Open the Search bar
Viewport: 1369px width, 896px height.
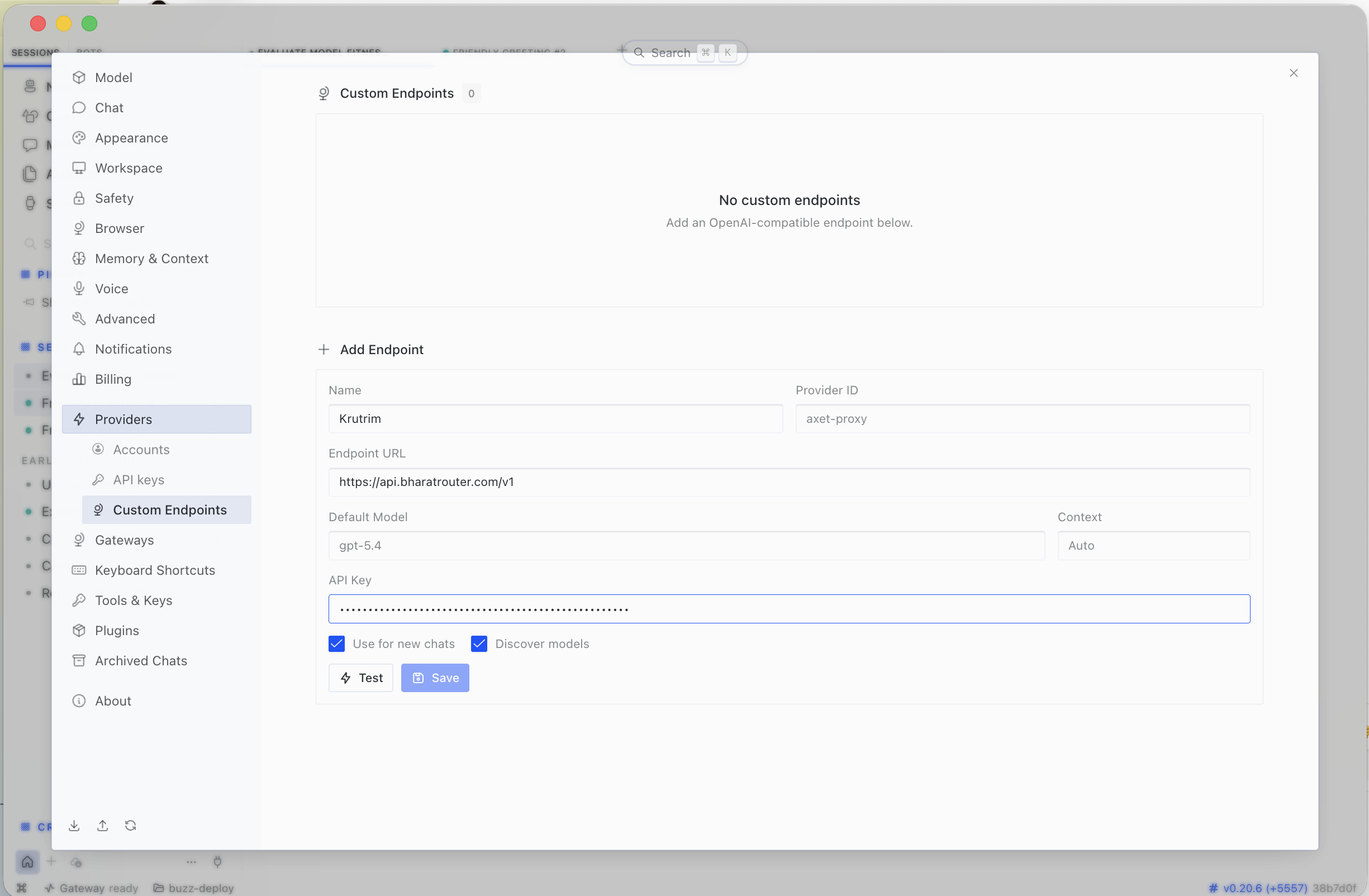(684, 53)
